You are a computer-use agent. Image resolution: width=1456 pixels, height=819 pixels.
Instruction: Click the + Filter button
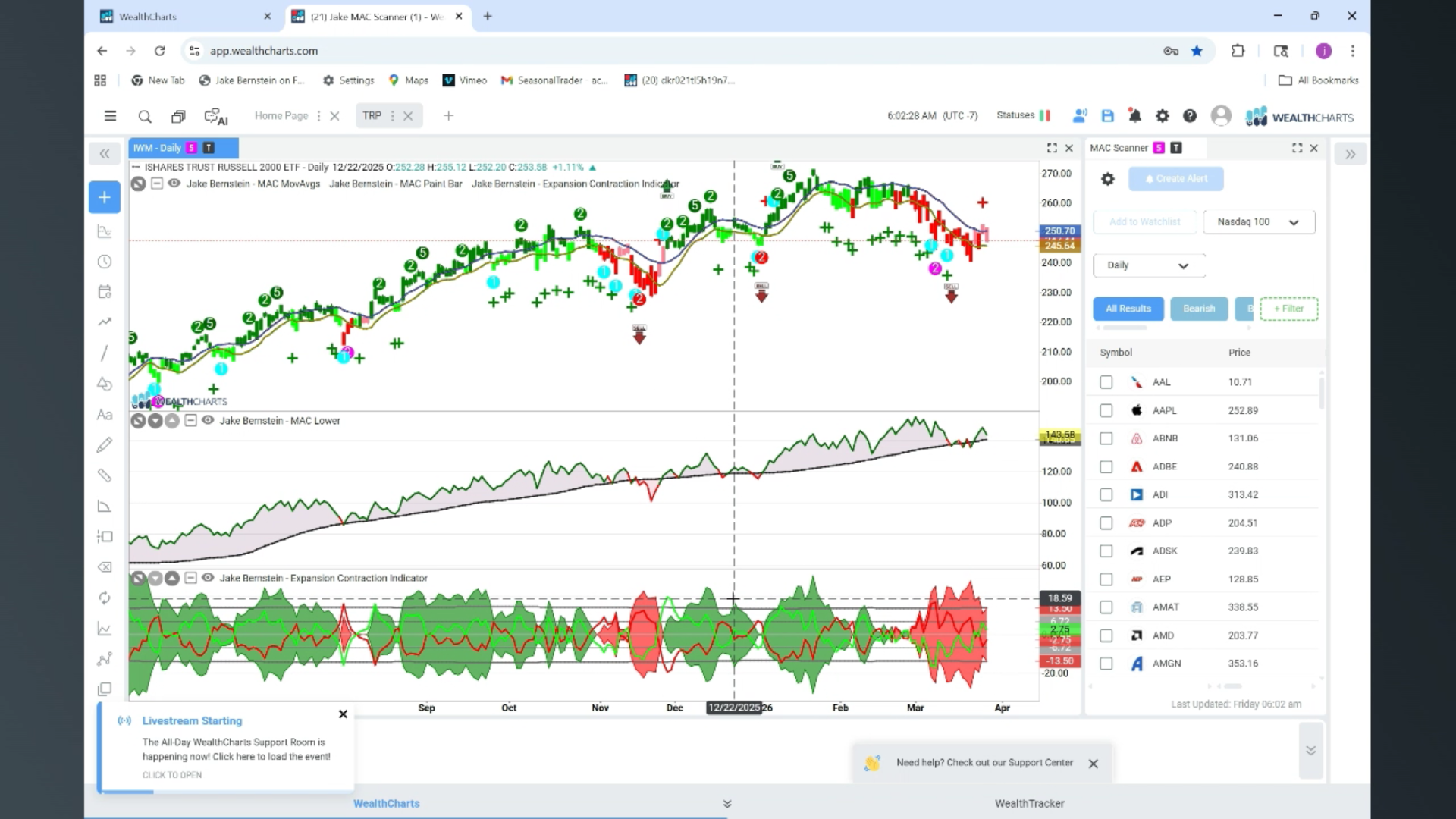pyautogui.click(x=1288, y=309)
